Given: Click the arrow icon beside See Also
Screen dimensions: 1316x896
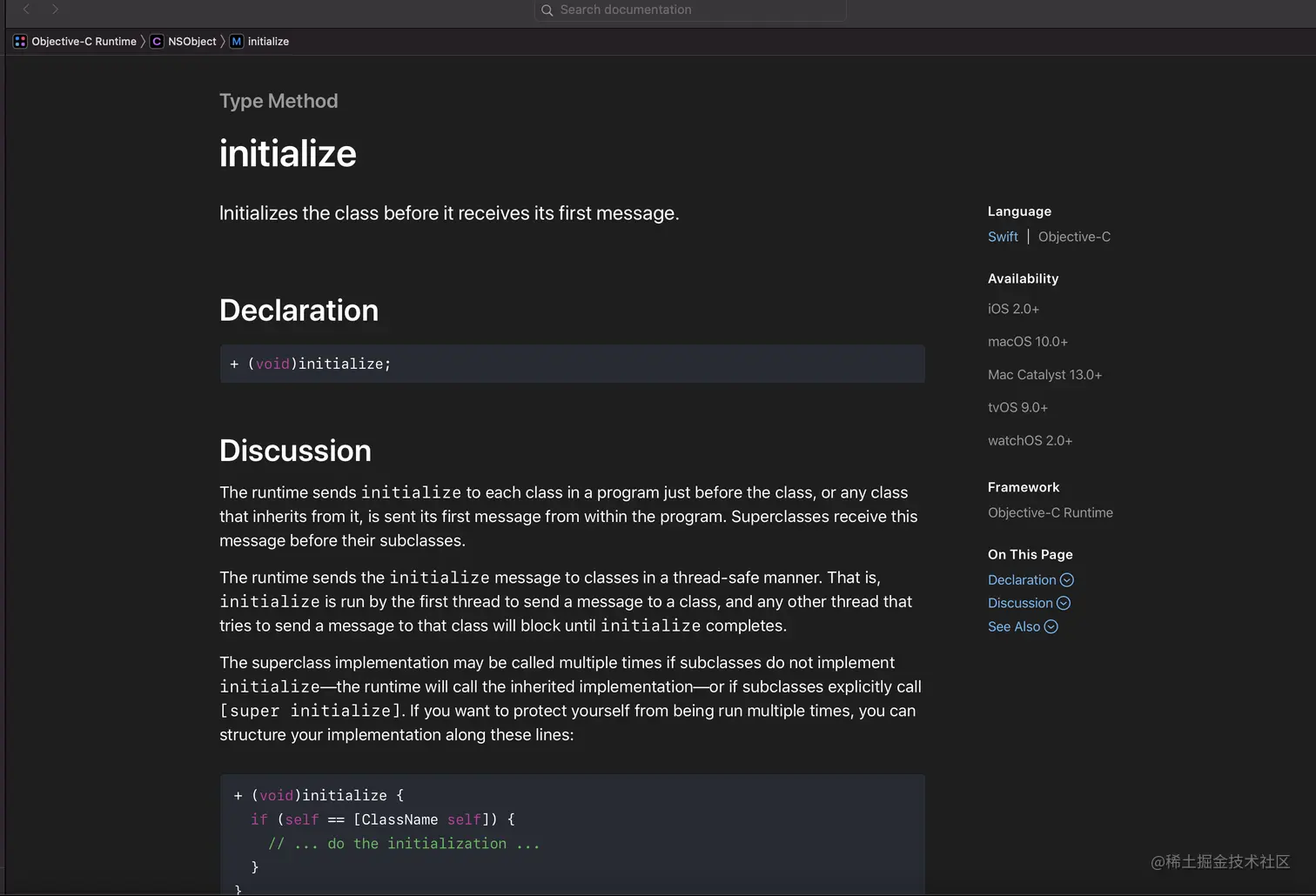Looking at the screenshot, I should click(x=1051, y=627).
